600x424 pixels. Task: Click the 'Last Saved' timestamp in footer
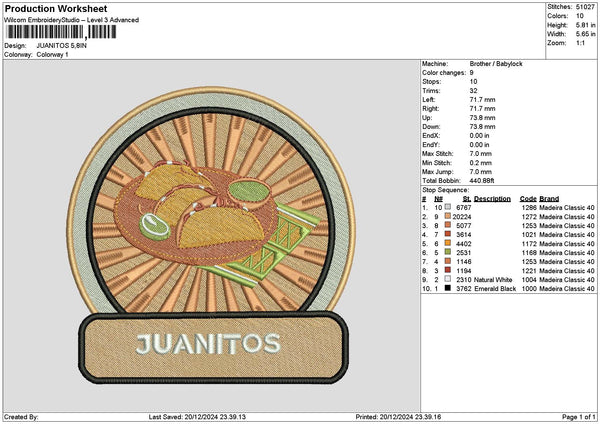point(197,417)
